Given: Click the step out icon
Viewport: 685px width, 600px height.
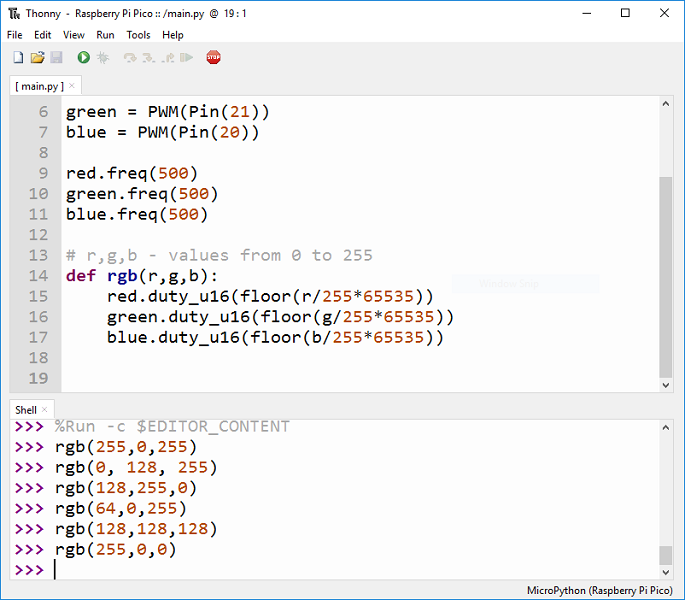Looking at the screenshot, I should click(166, 58).
